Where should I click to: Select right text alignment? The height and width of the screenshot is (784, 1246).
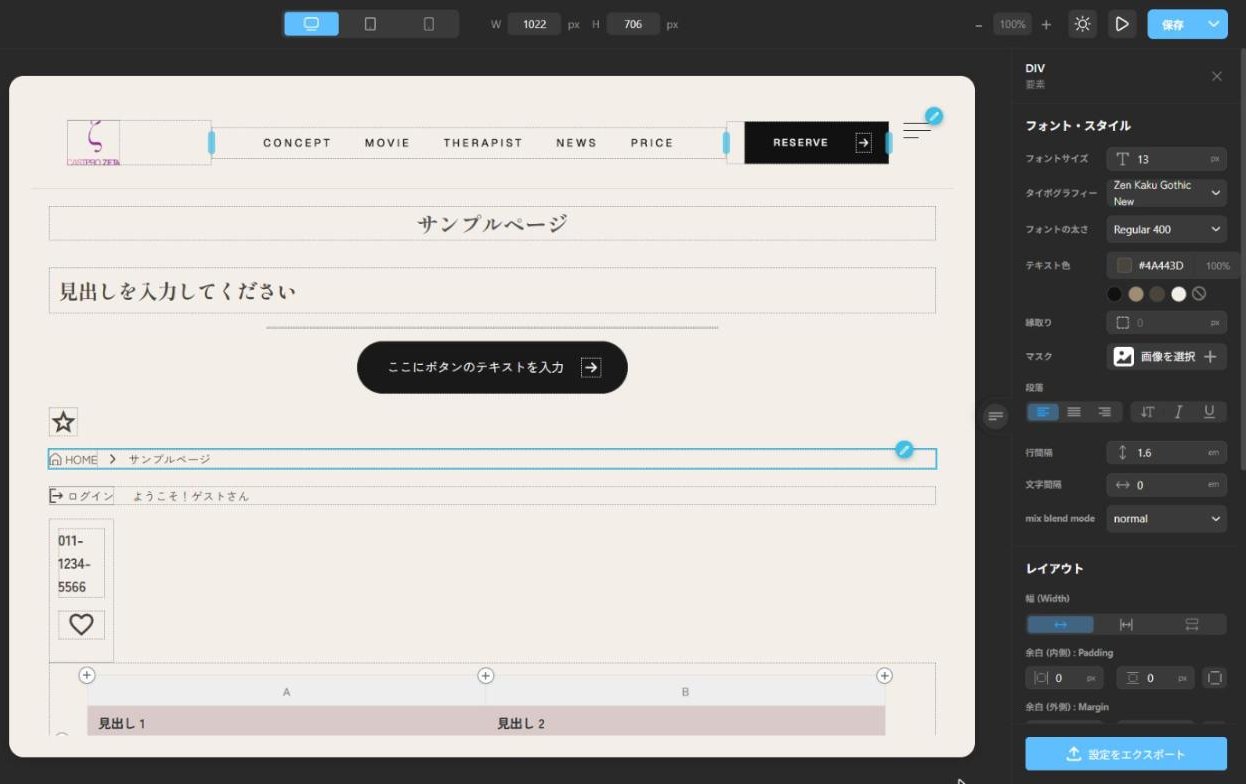click(1105, 412)
